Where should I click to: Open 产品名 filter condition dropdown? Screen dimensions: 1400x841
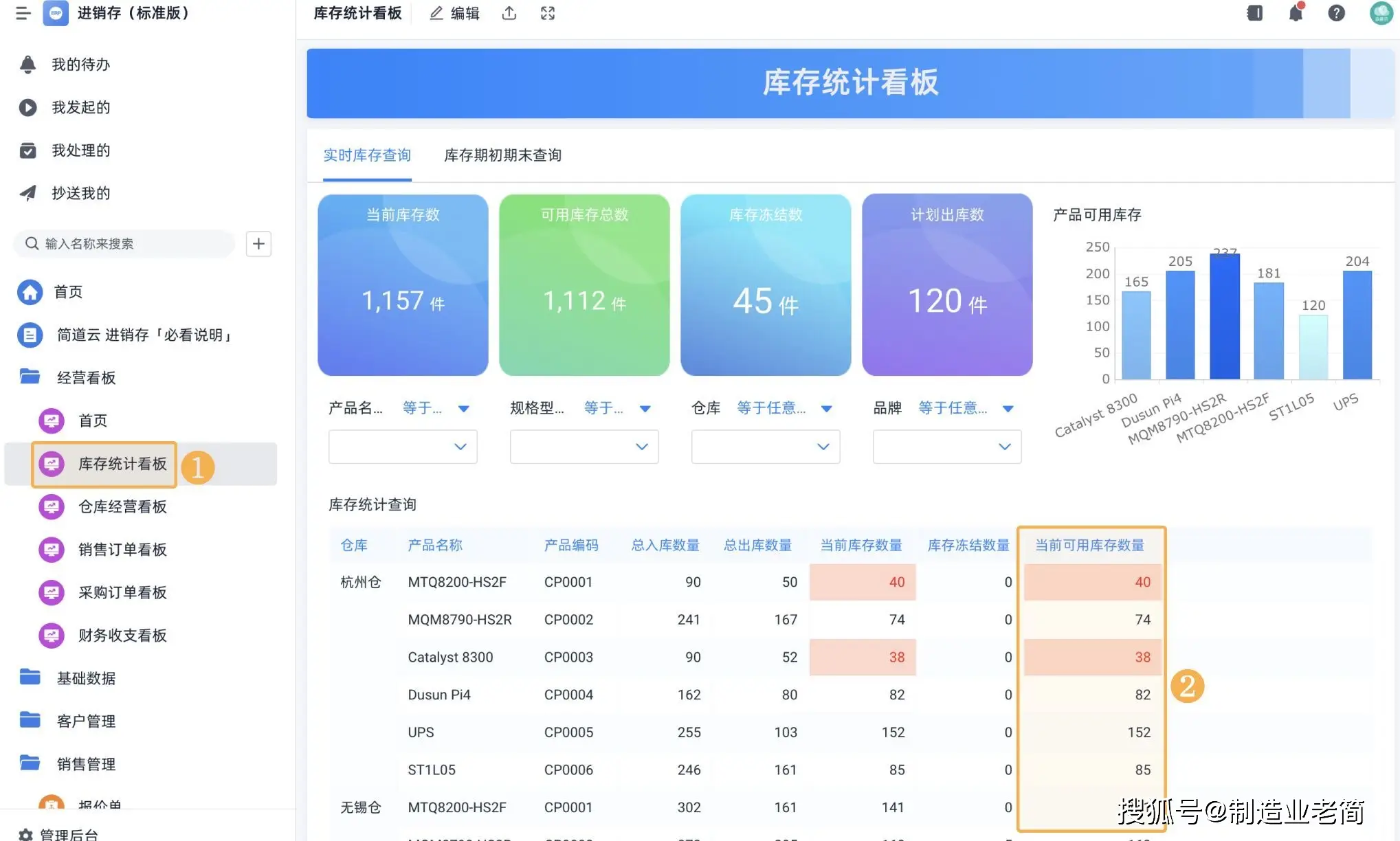coord(436,408)
